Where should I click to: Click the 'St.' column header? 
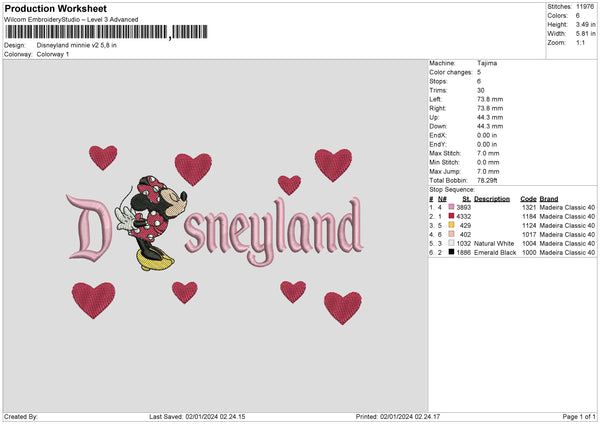point(466,199)
